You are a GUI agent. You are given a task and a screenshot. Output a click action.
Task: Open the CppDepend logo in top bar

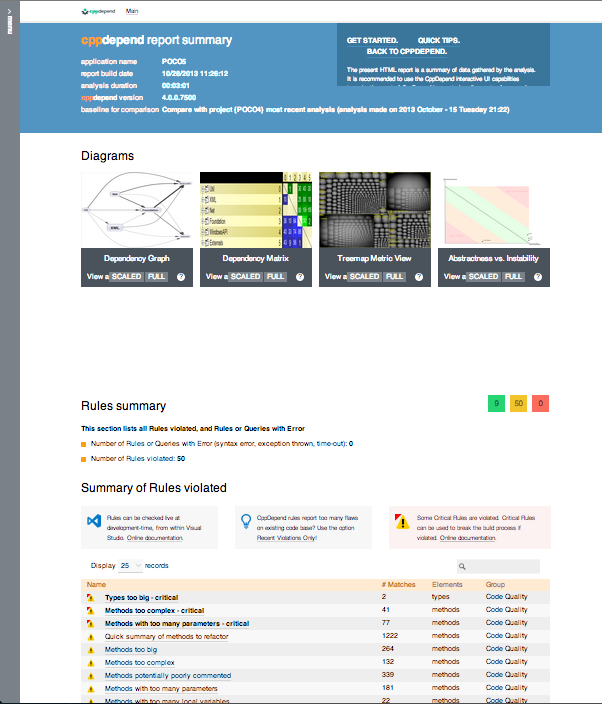pyautogui.click(x=98, y=11)
